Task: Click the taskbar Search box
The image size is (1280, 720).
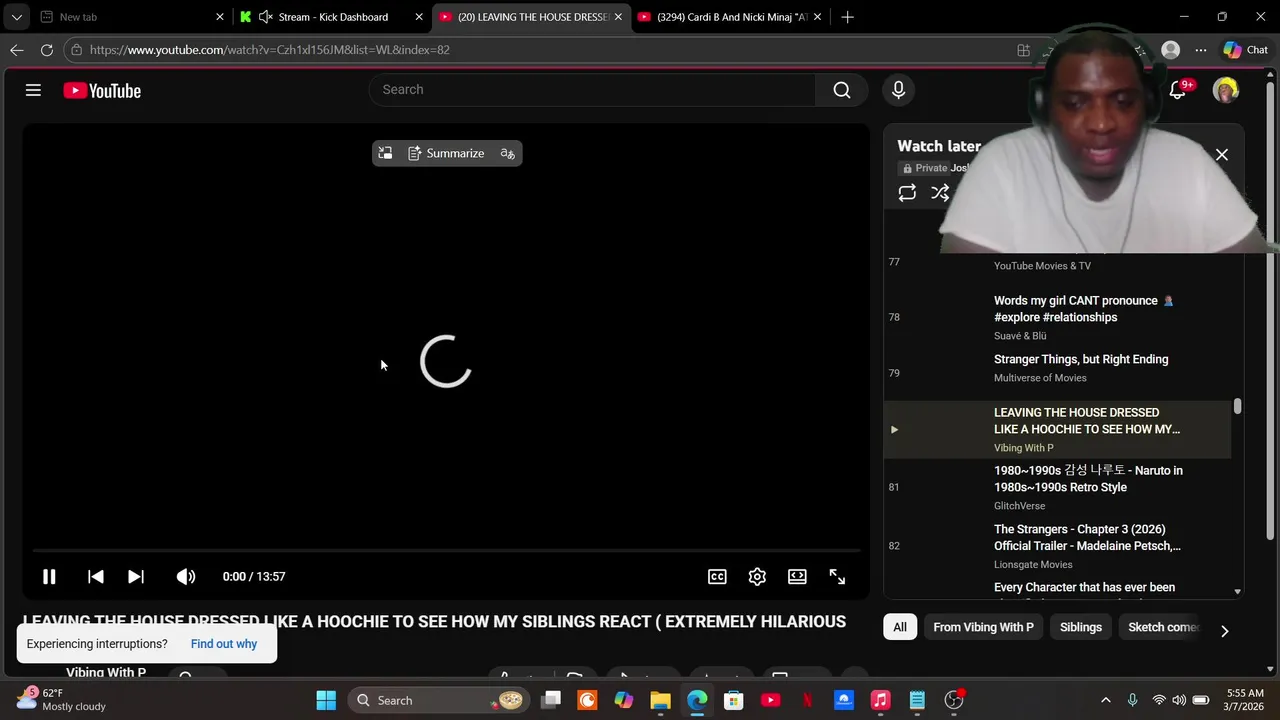Action: [440, 700]
